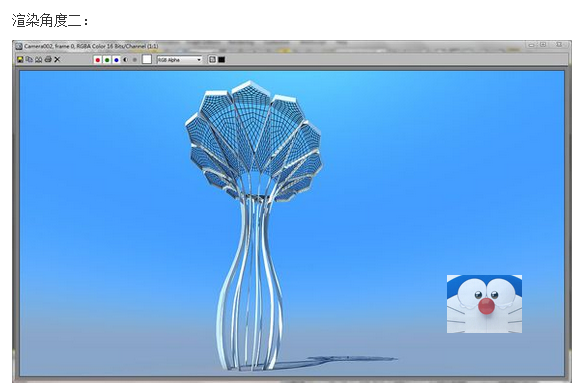Image resolution: width=572 pixels, height=383 pixels.
Task: Maximize the rendered frame window
Action: [x=543, y=45]
